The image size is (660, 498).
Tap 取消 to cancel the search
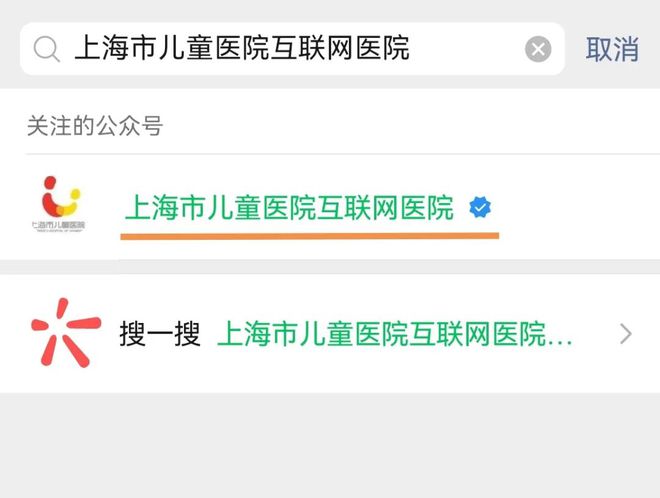[x=612, y=49]
